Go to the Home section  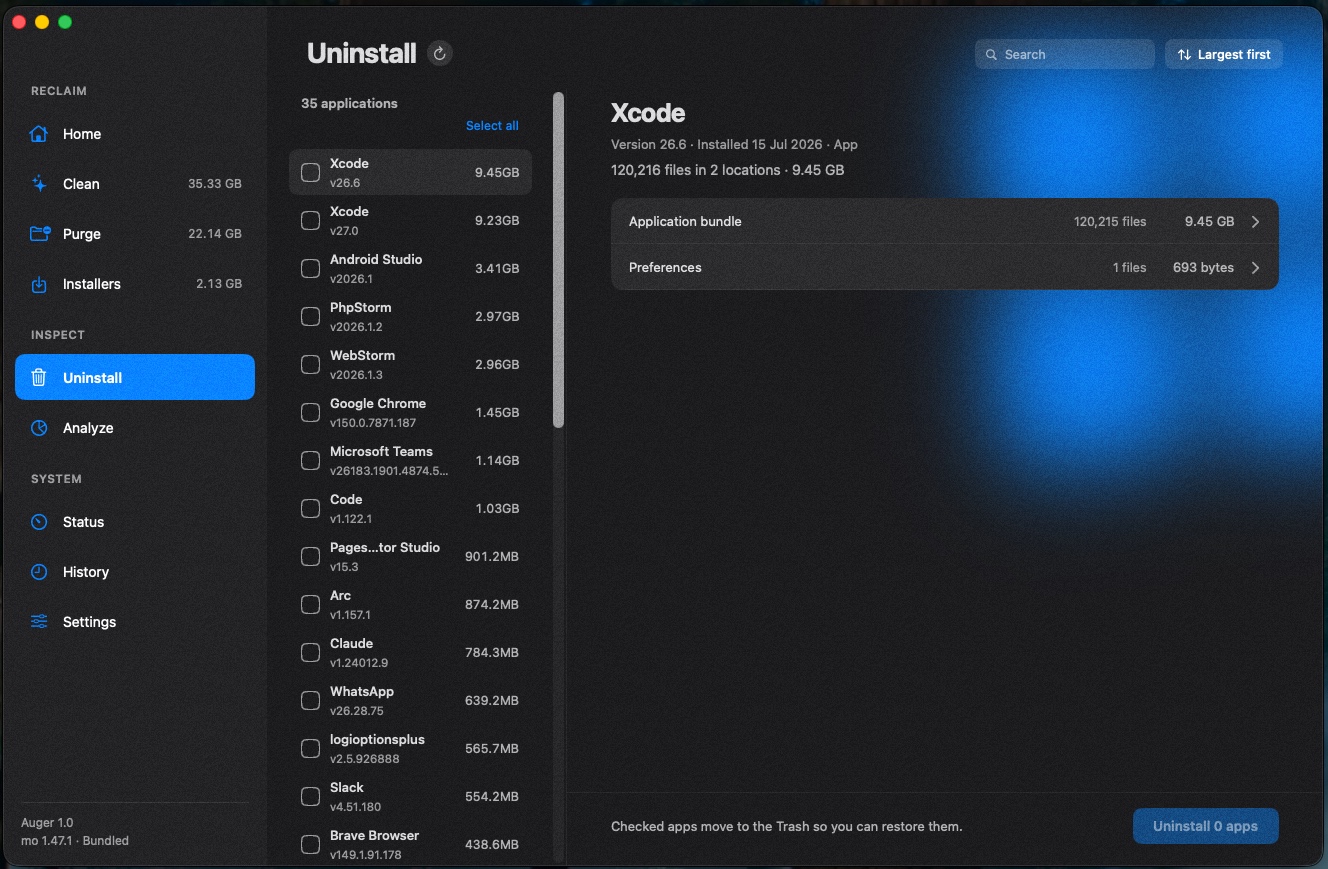click(135, 134)
